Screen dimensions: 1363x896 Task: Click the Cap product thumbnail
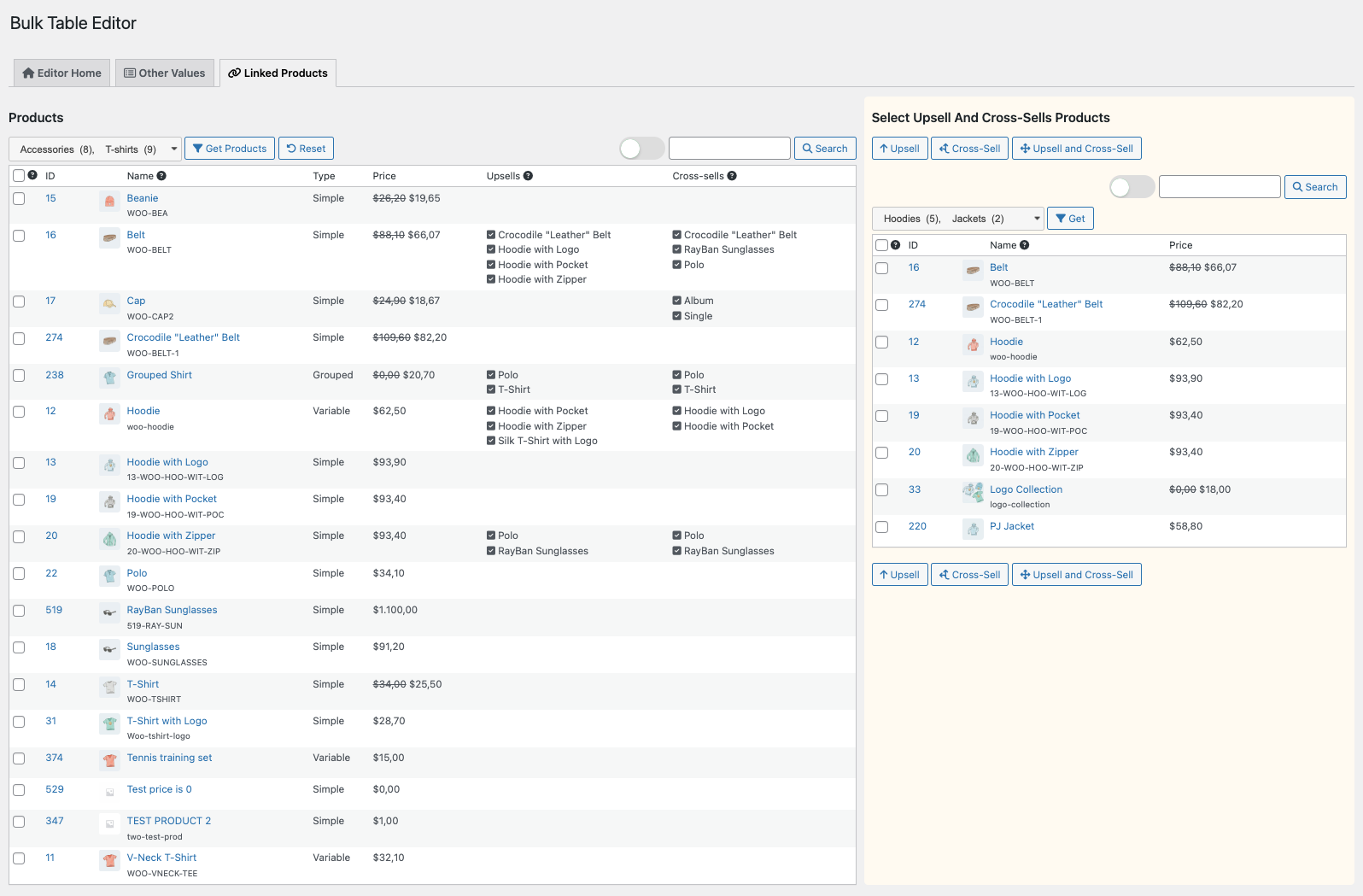click(109, 304)
